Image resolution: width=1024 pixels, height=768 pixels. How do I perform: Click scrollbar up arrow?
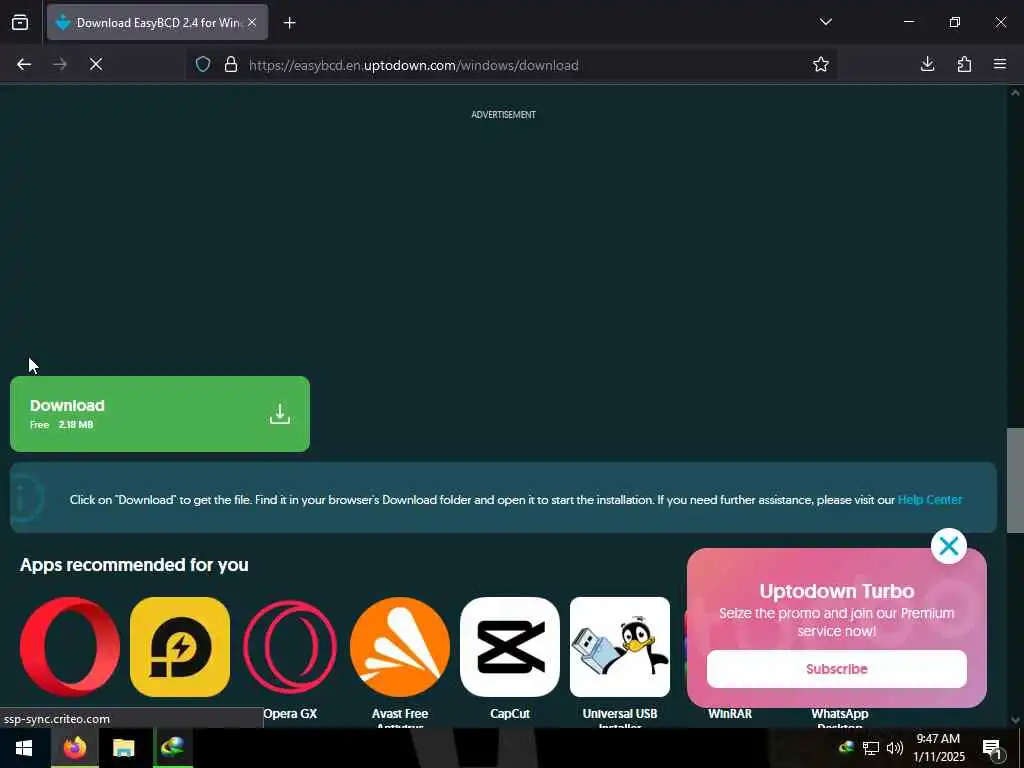(1015, 93)
